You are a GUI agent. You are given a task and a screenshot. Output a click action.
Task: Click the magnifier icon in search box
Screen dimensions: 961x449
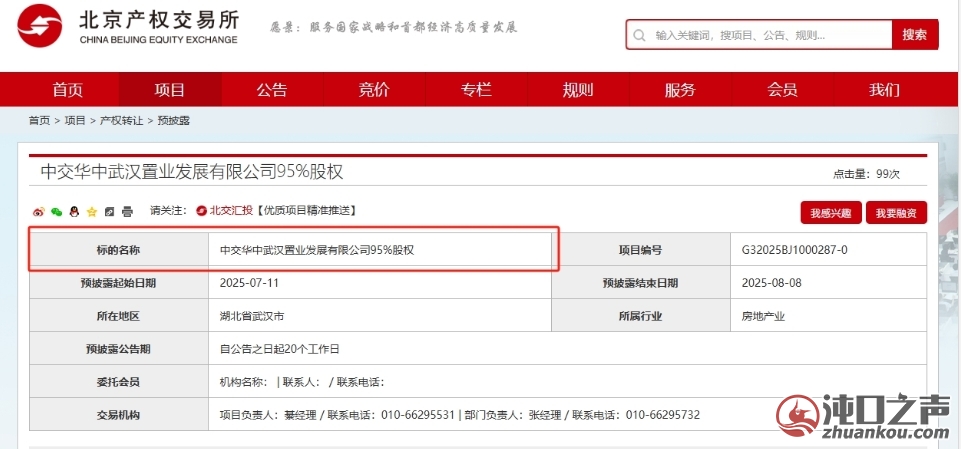(x=639, y=35)
